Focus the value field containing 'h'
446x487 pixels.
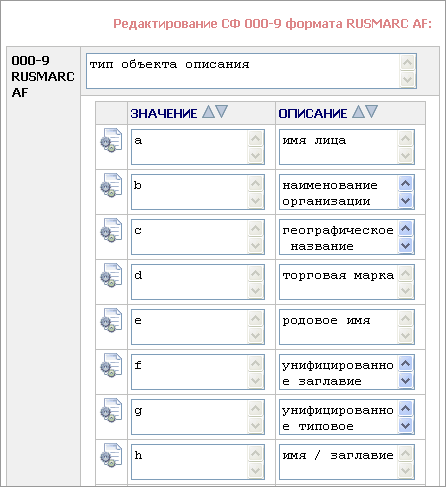click(198, 462)
